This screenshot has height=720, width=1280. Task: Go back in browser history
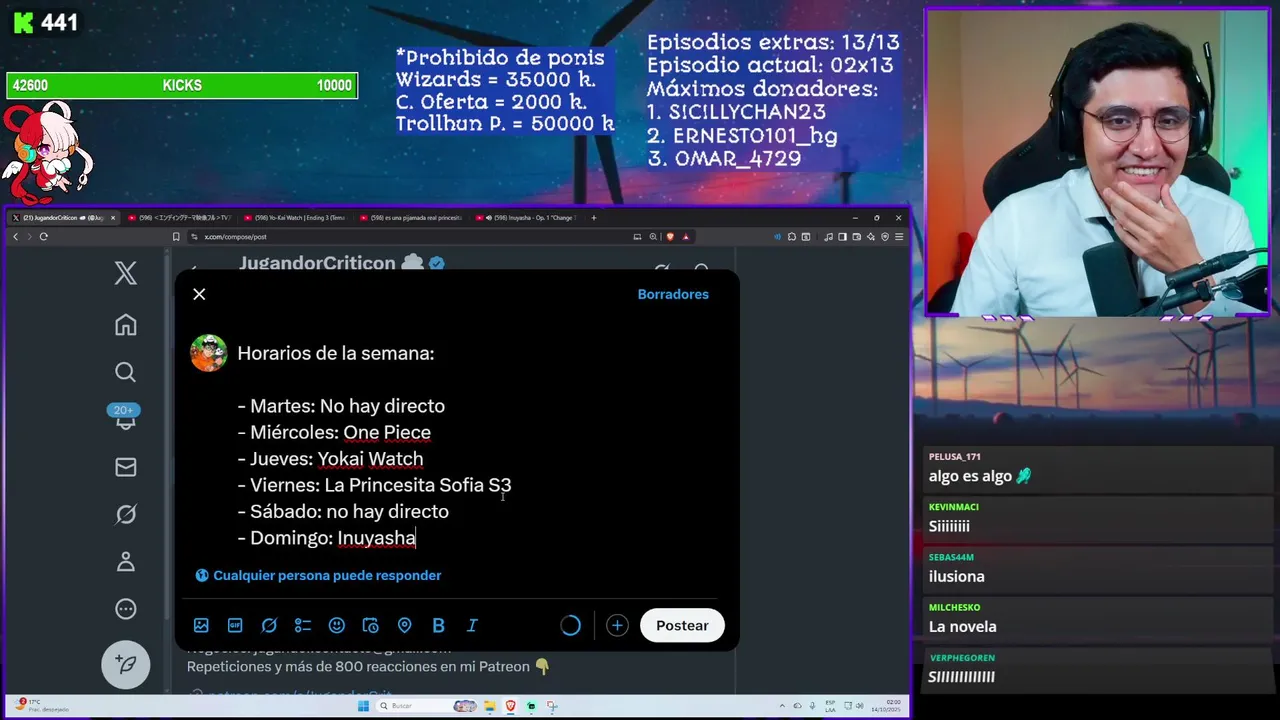pos(15,237)
